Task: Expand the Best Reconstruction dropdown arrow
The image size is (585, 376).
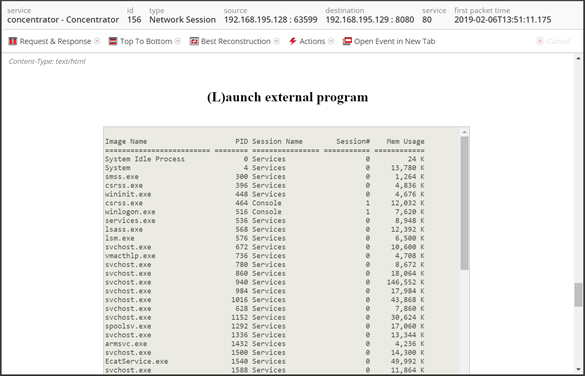Action: coord(276,41)
